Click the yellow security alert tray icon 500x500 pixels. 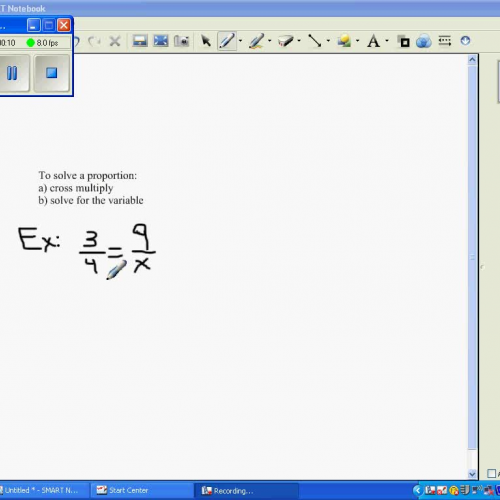454,491
